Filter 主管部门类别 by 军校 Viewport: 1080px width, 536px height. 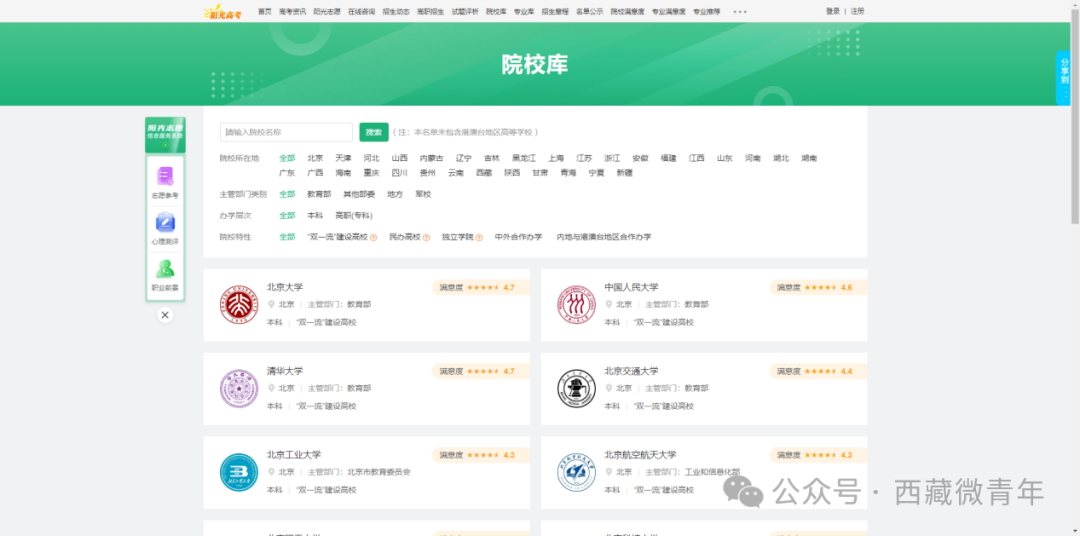click(x=423, y=194)
